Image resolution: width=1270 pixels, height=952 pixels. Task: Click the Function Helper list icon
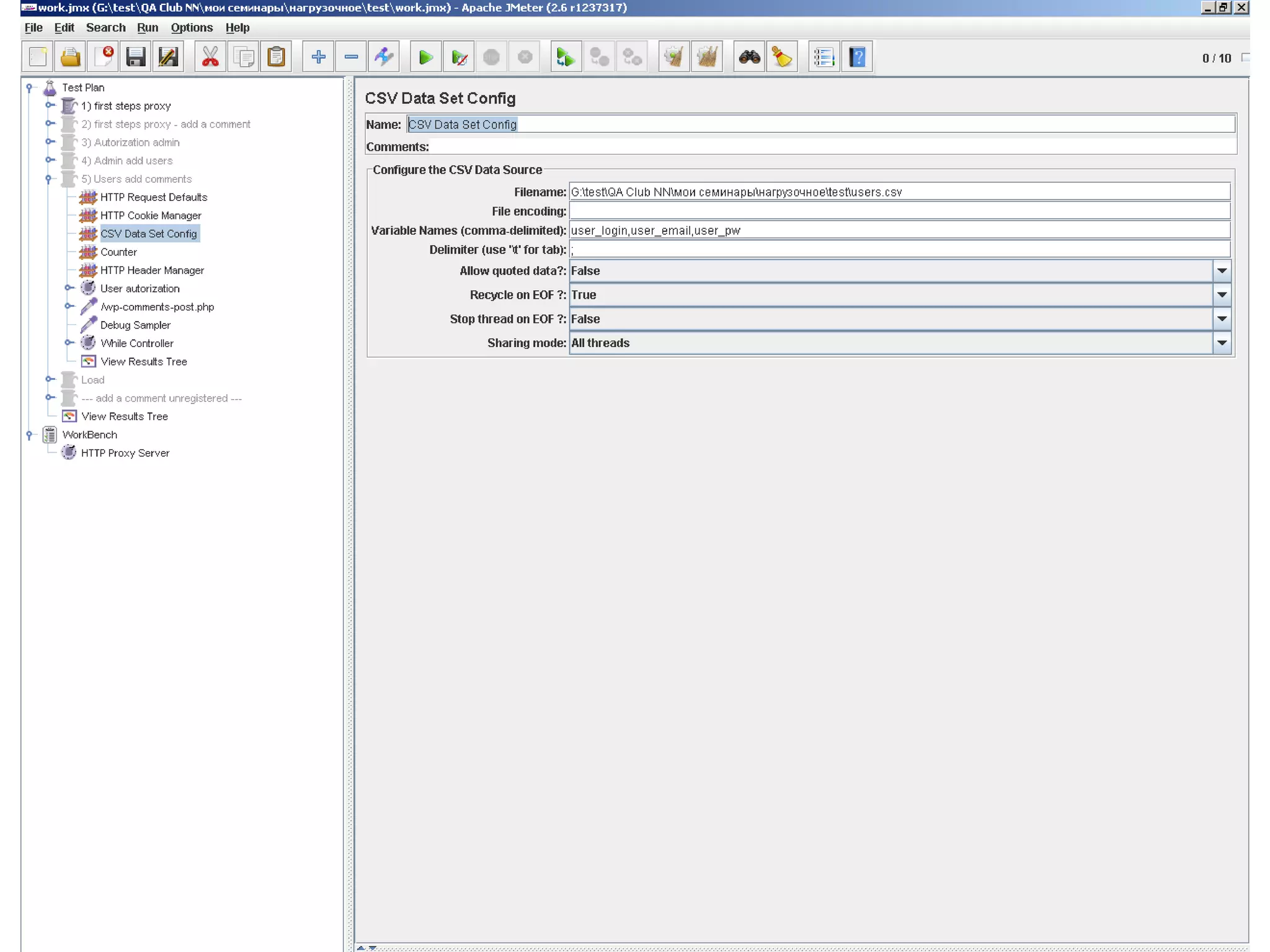[824, 58]
